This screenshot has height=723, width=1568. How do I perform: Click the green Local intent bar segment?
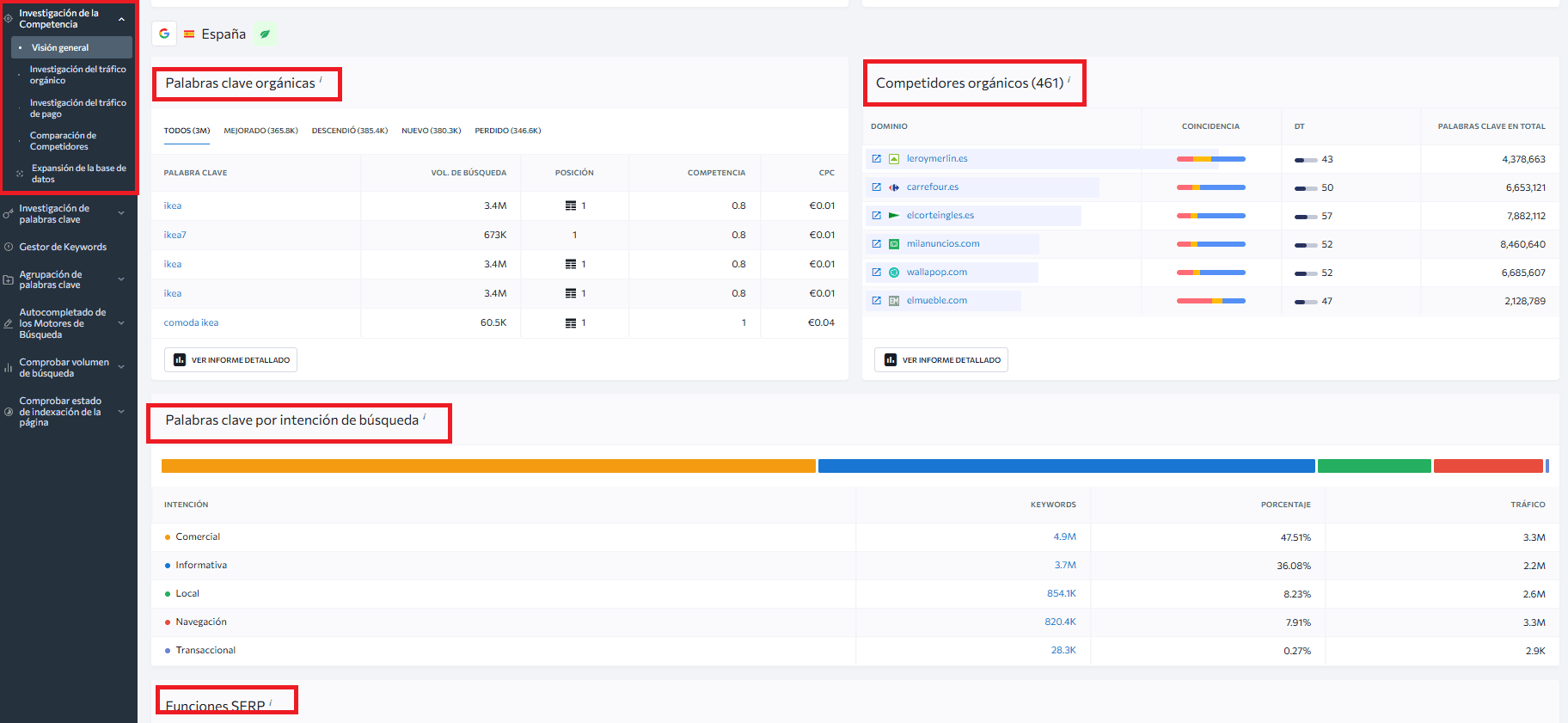(1375, 466)
